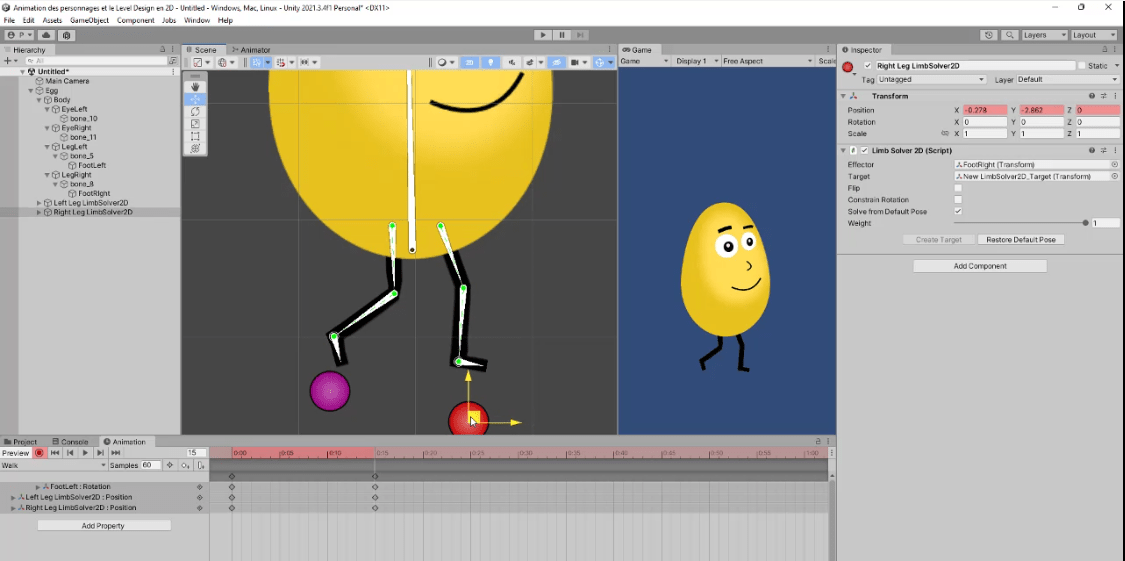Toggle the animation record button
The width and height of the screenshot is (1125, 561).
[40, 453]
